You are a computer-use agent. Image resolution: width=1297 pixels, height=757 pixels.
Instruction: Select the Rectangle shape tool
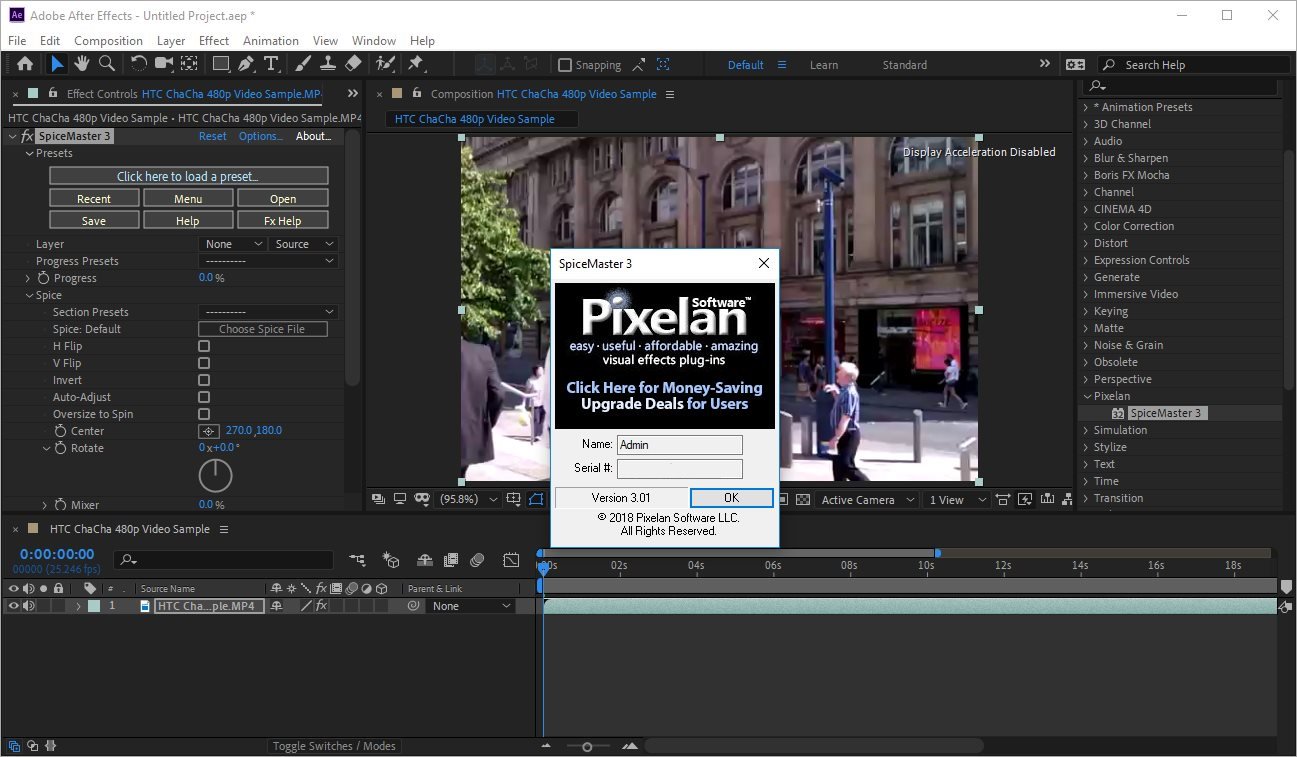[221, 64]
